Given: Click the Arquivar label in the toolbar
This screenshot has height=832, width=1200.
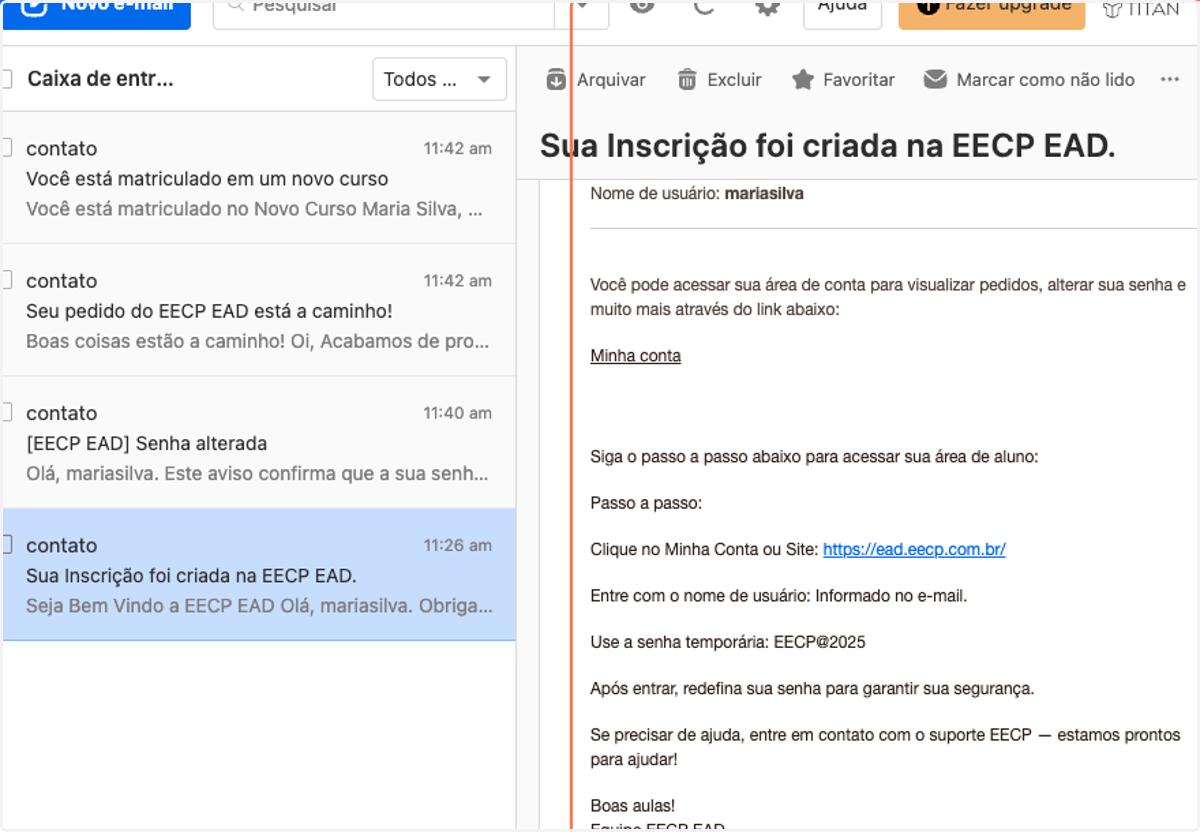Looking at the screenshot, I should click(611, 80).
